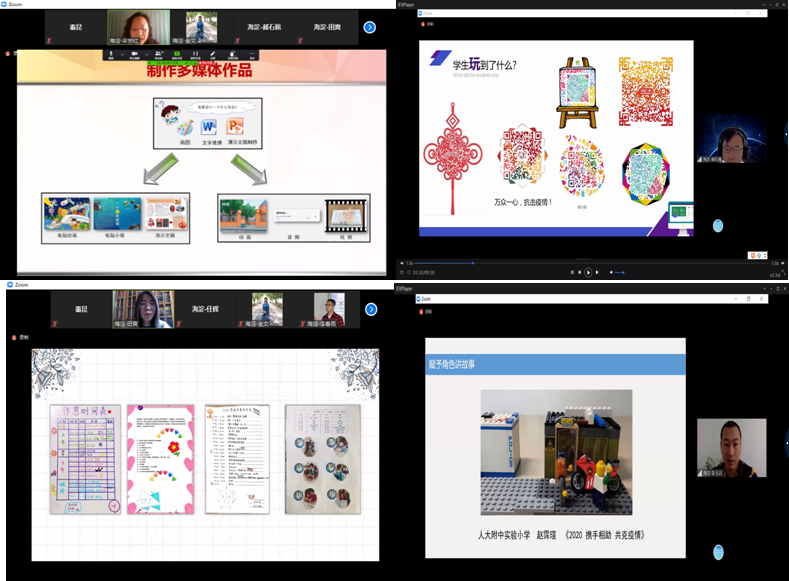Toggle fullscreen icon in top-right EVPlayer corner
789x581 pixels.
[x=782, y=272]
